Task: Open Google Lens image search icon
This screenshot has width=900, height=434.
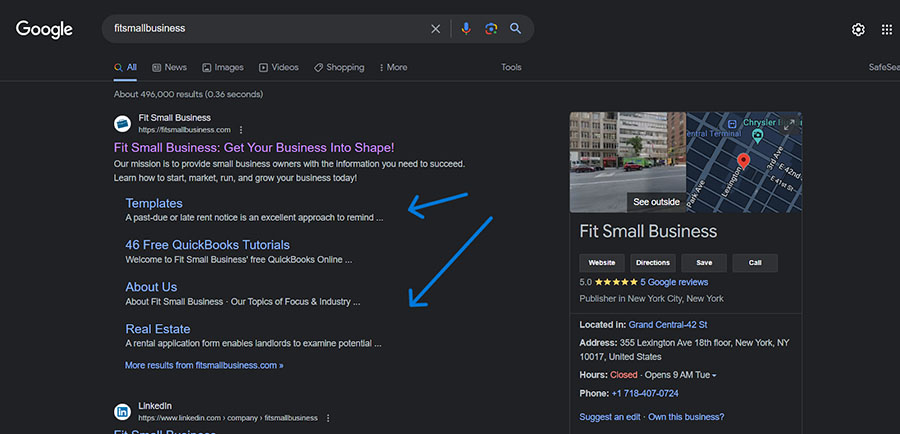Action: click(491, 29)
